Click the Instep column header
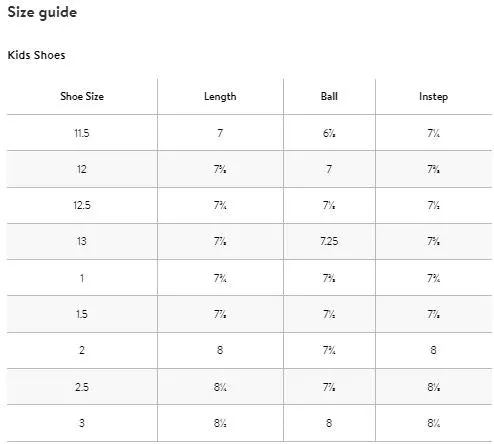Image resolution: width=494 pixels, height=444 pixels. tap(433, 97)
